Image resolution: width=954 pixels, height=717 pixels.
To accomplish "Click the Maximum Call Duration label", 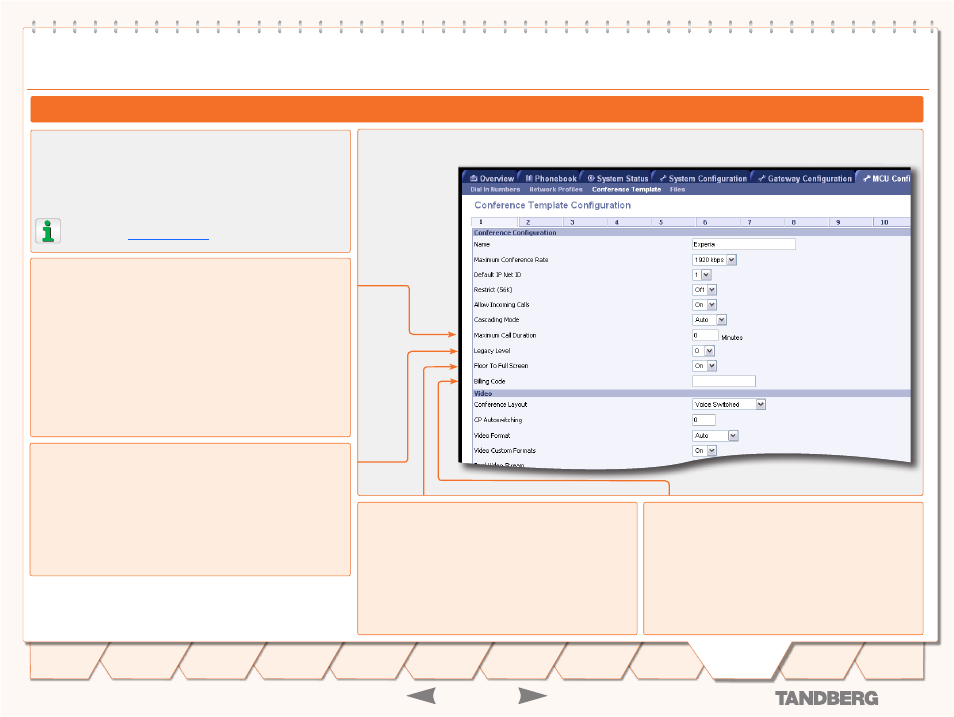I will point(505,335).
